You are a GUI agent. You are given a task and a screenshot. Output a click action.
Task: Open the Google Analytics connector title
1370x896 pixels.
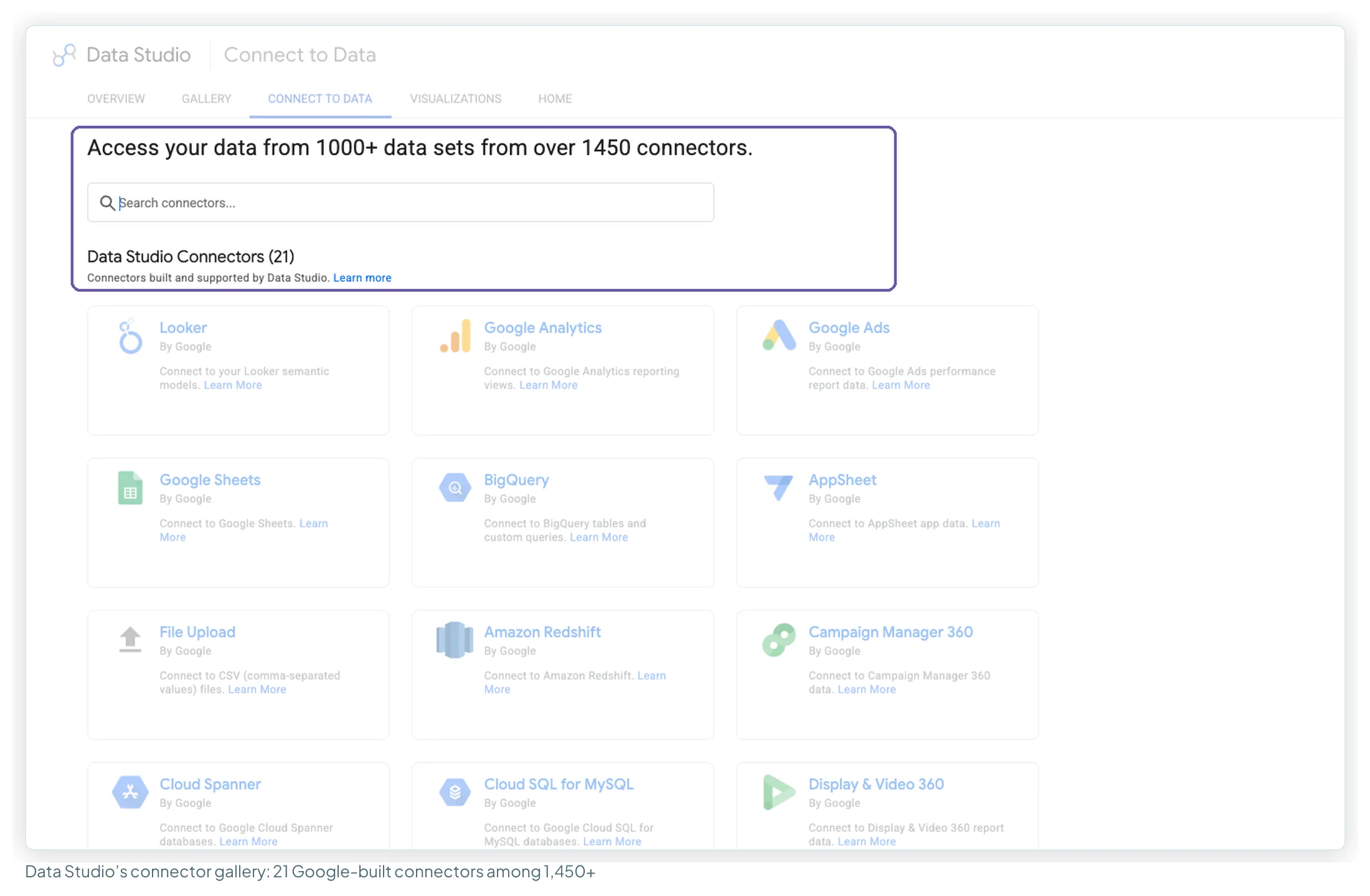coord(543,328)
